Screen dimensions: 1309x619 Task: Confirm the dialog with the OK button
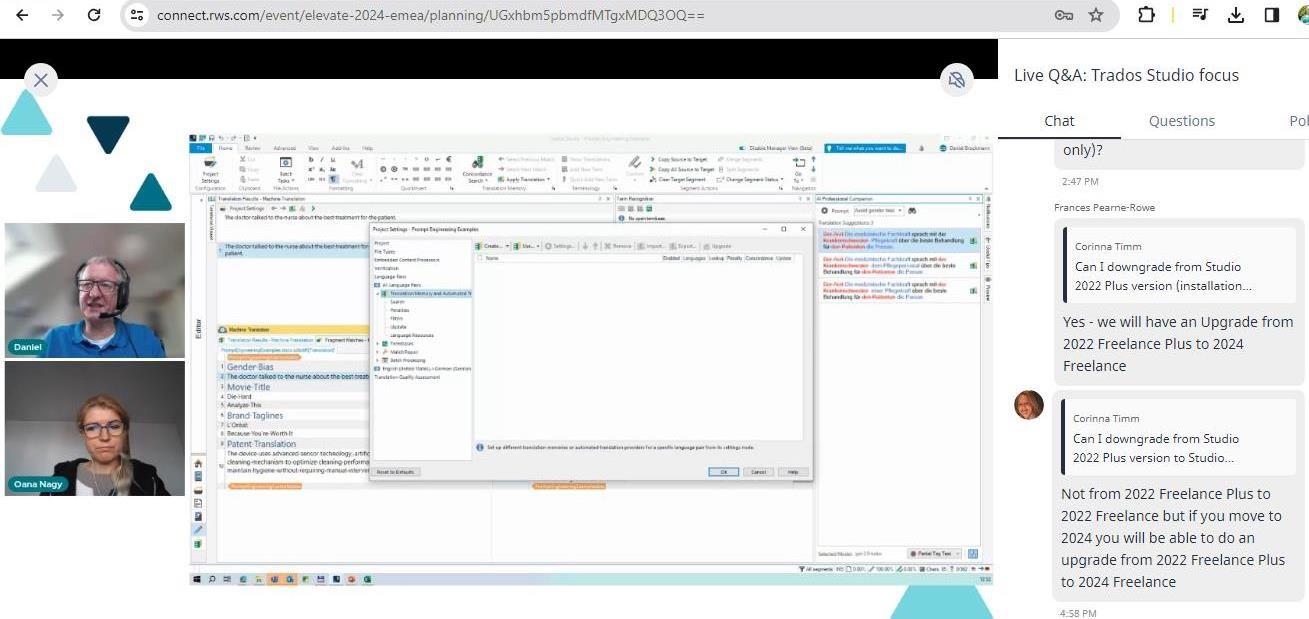click(x=723, y=472)
